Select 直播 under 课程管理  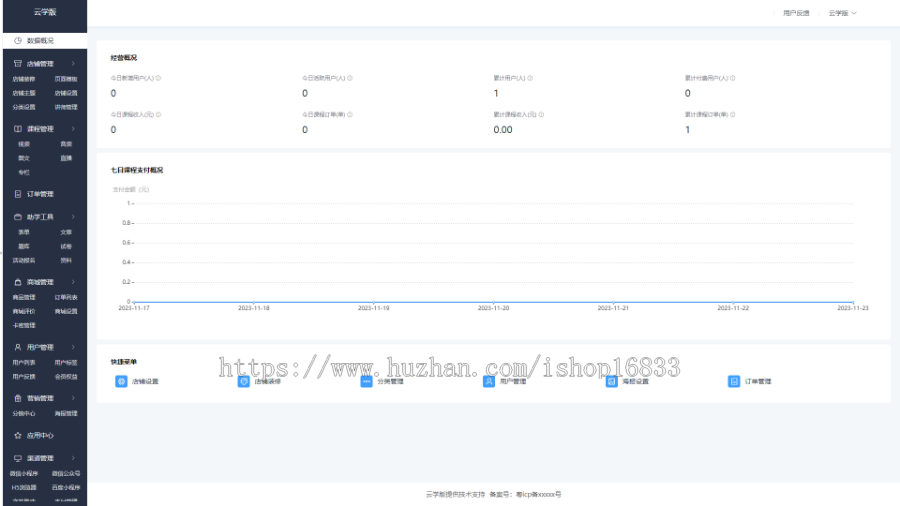coord(66,158)
